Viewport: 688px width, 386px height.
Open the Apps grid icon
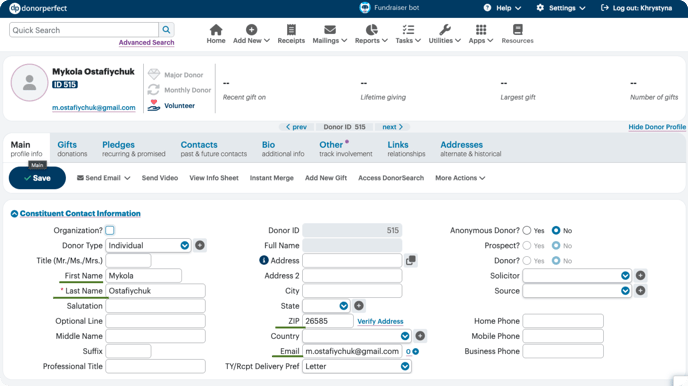click(481, 30)
